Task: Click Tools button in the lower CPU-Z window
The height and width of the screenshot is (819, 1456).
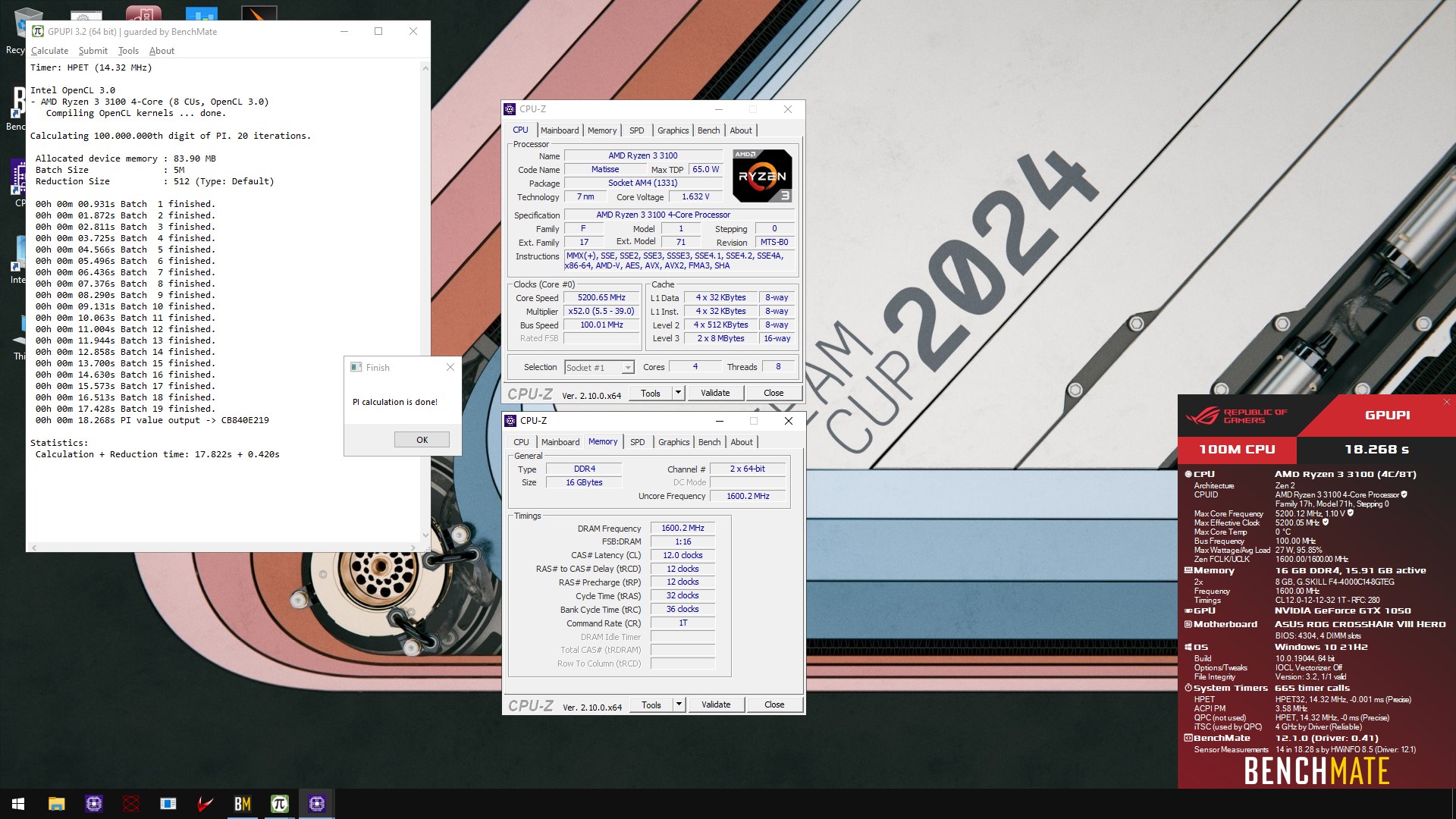Action: 651,704
